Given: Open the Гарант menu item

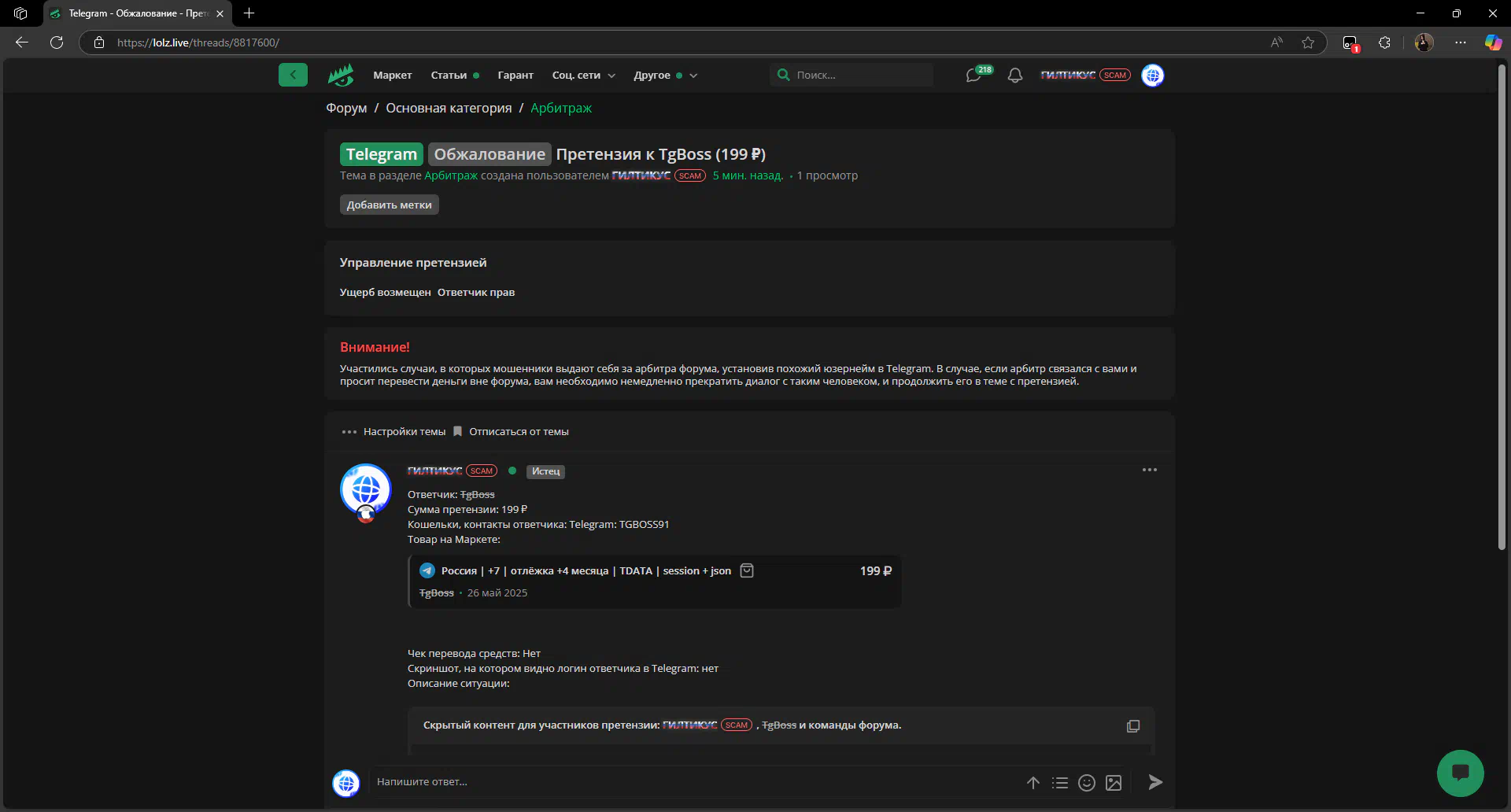Looking at the screenshot, I should (x=515, y=76).
